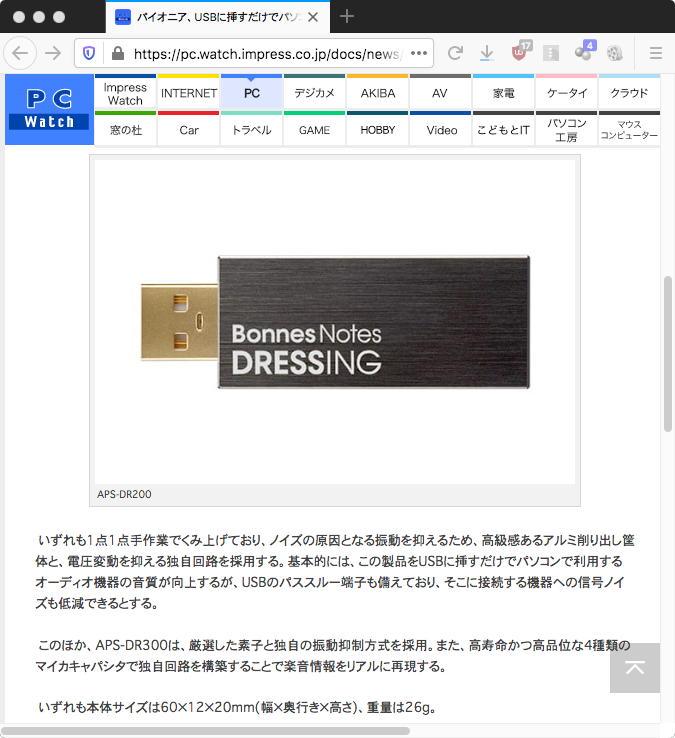Open the トラベル section

(x=251, y=130)
